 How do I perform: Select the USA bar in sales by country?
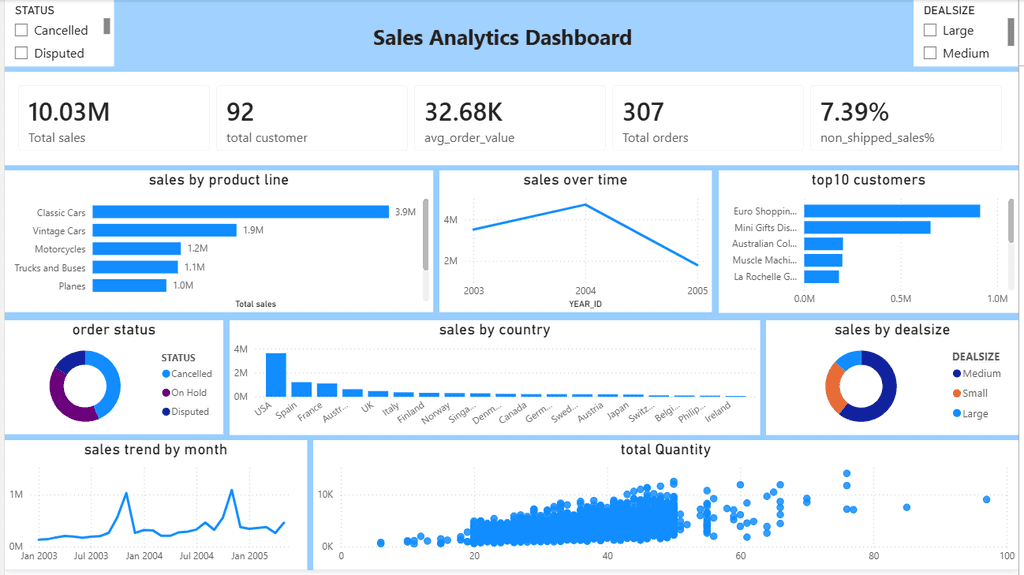point(276,375)
